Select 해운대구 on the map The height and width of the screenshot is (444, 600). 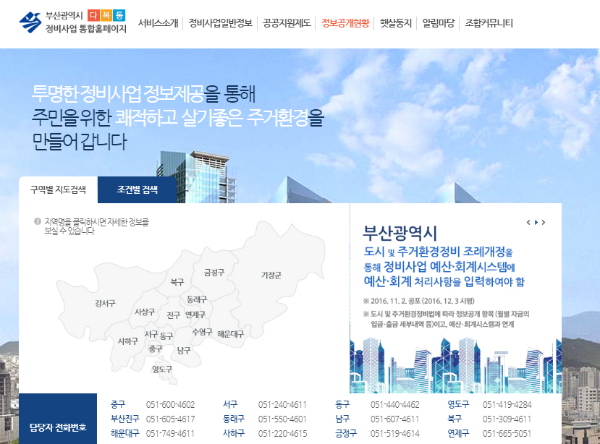tap(230, 334)
